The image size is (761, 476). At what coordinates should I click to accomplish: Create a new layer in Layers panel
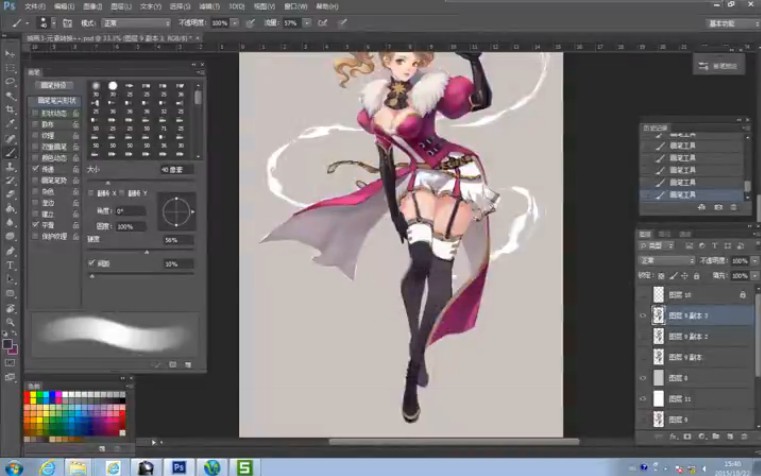point(730,437)
